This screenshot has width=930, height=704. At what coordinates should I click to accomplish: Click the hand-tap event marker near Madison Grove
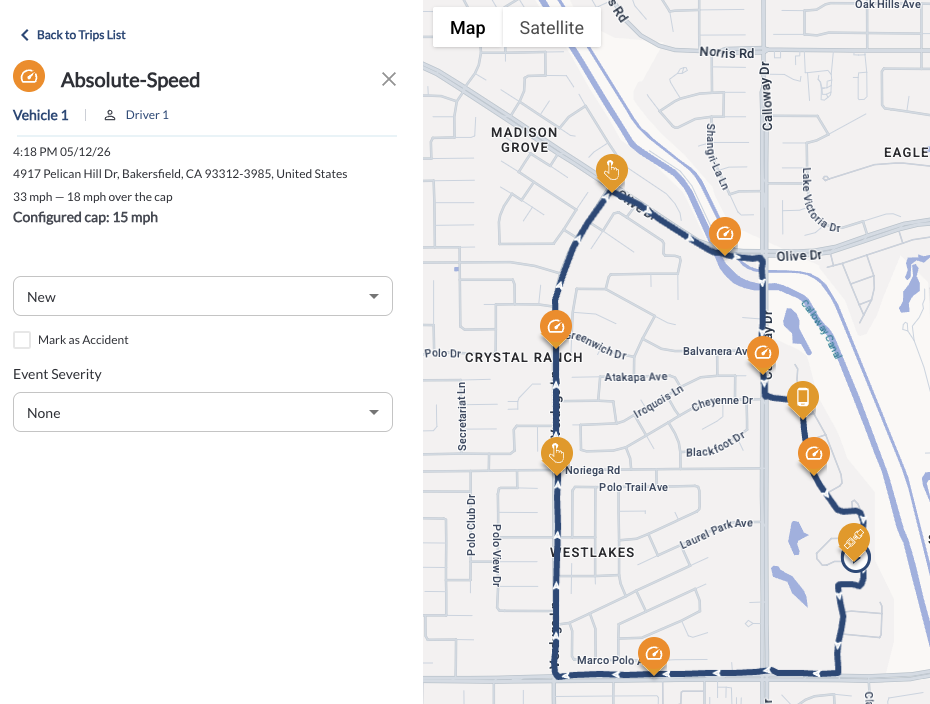point(611,171)
